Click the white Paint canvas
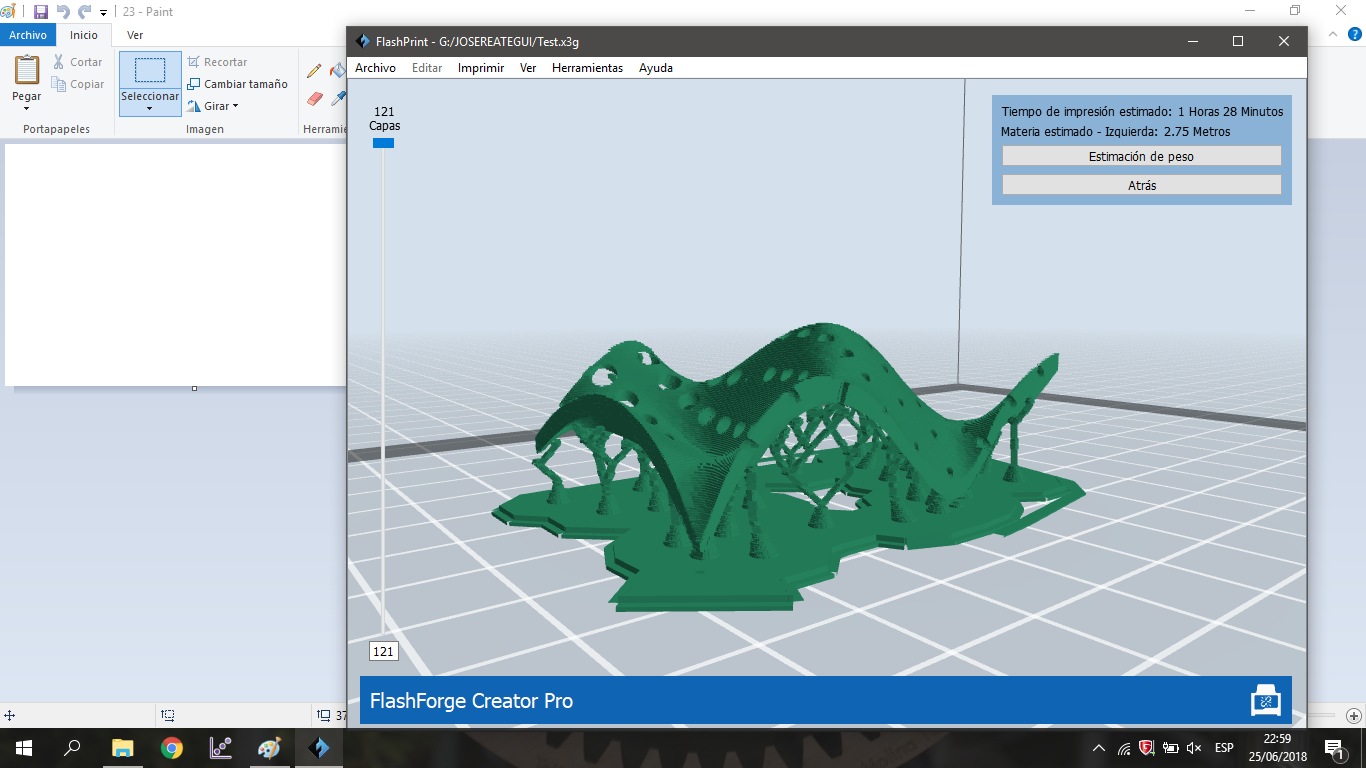1366x768 pixels. (x=175, y=265)
